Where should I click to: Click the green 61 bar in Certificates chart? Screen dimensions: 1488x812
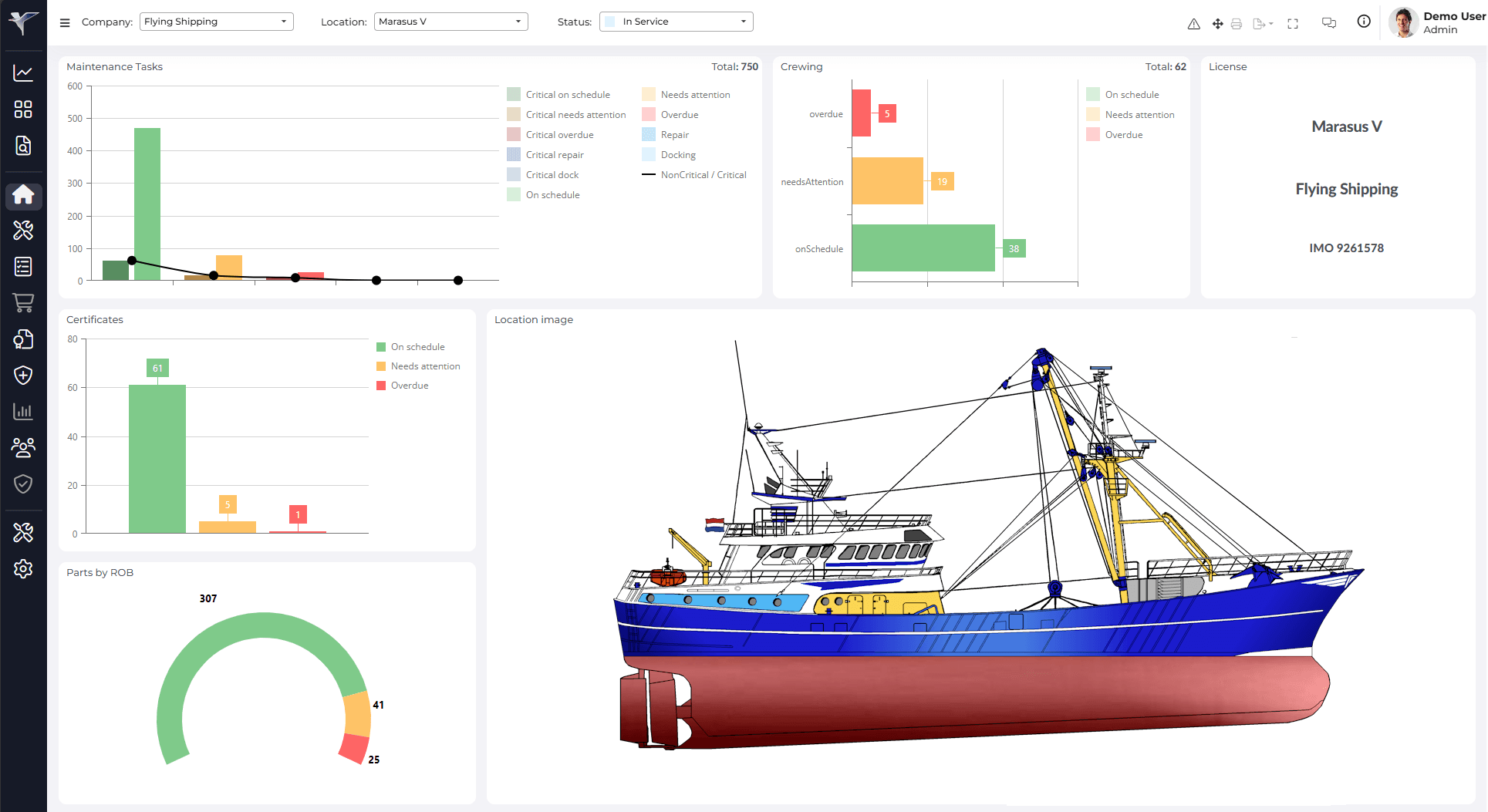(x=157, y=459)
